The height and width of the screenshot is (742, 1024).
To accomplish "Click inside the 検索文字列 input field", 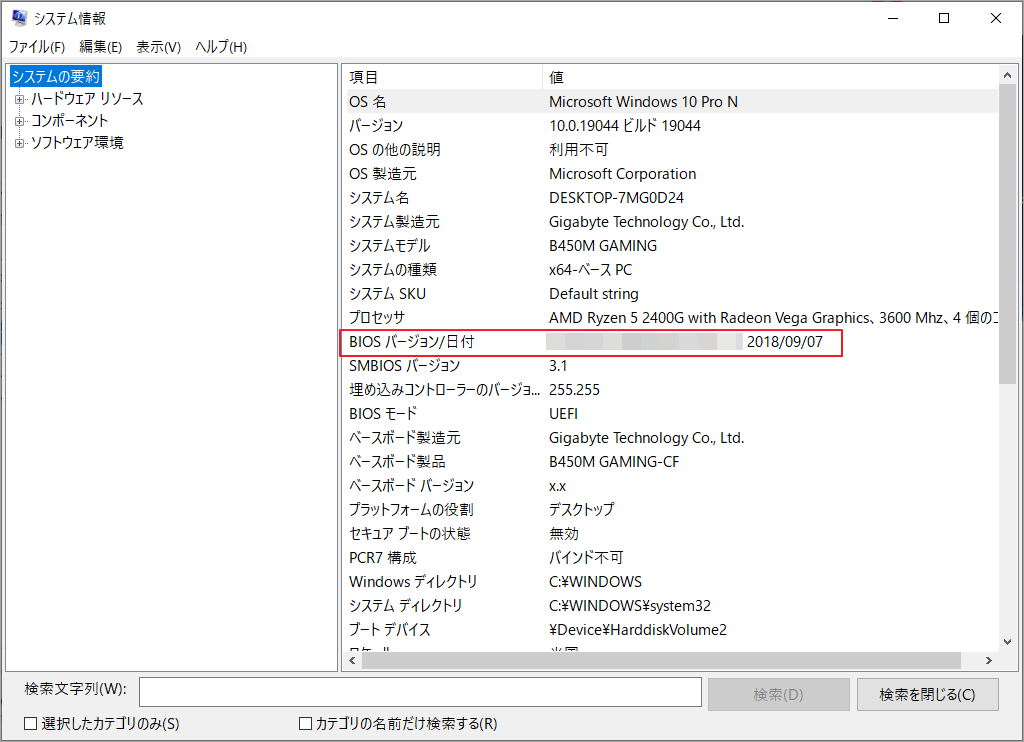I will click(420, 693).
